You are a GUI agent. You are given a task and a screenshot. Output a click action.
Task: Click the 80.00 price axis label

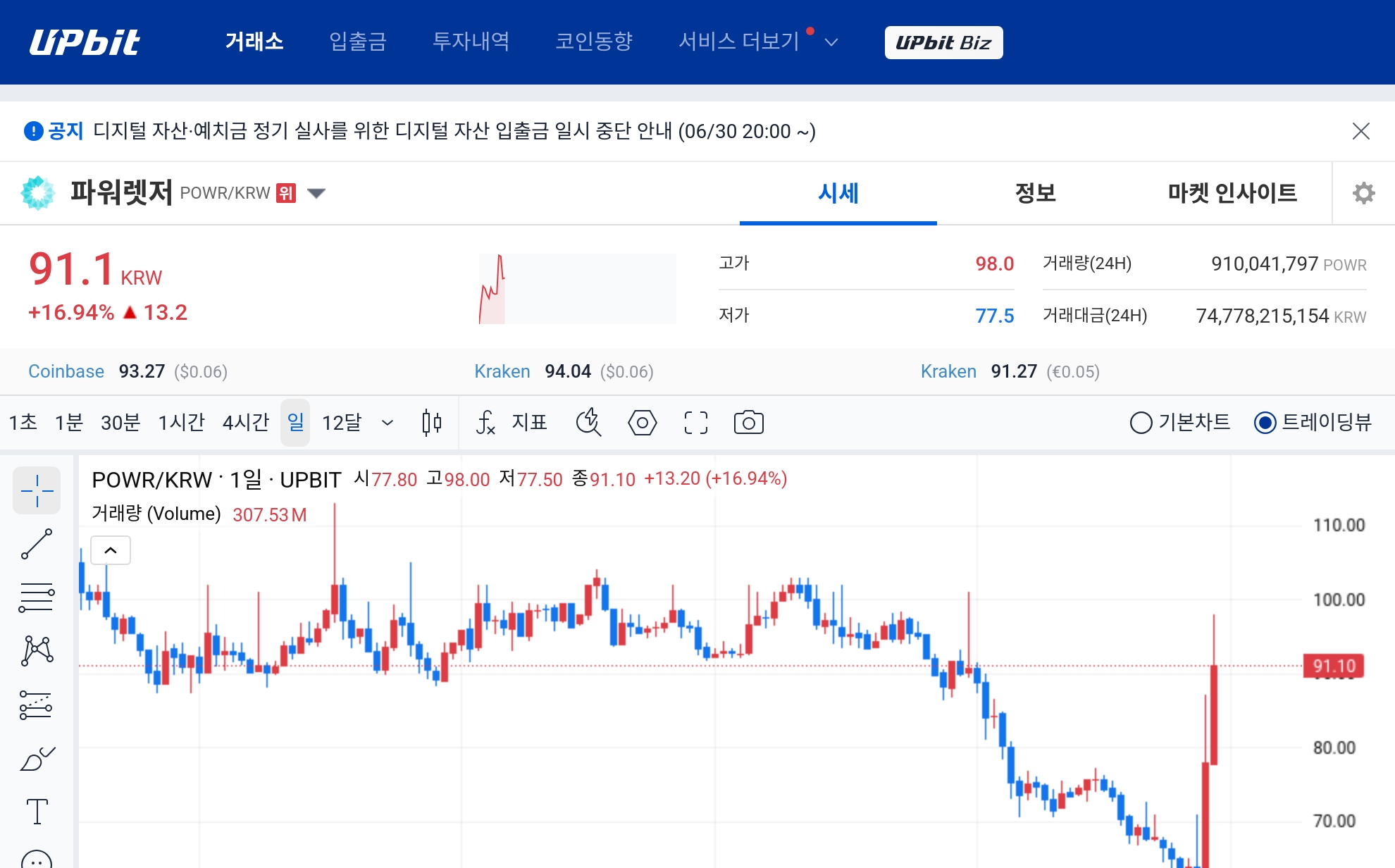pyautogui.click(x=1334, y=748)
